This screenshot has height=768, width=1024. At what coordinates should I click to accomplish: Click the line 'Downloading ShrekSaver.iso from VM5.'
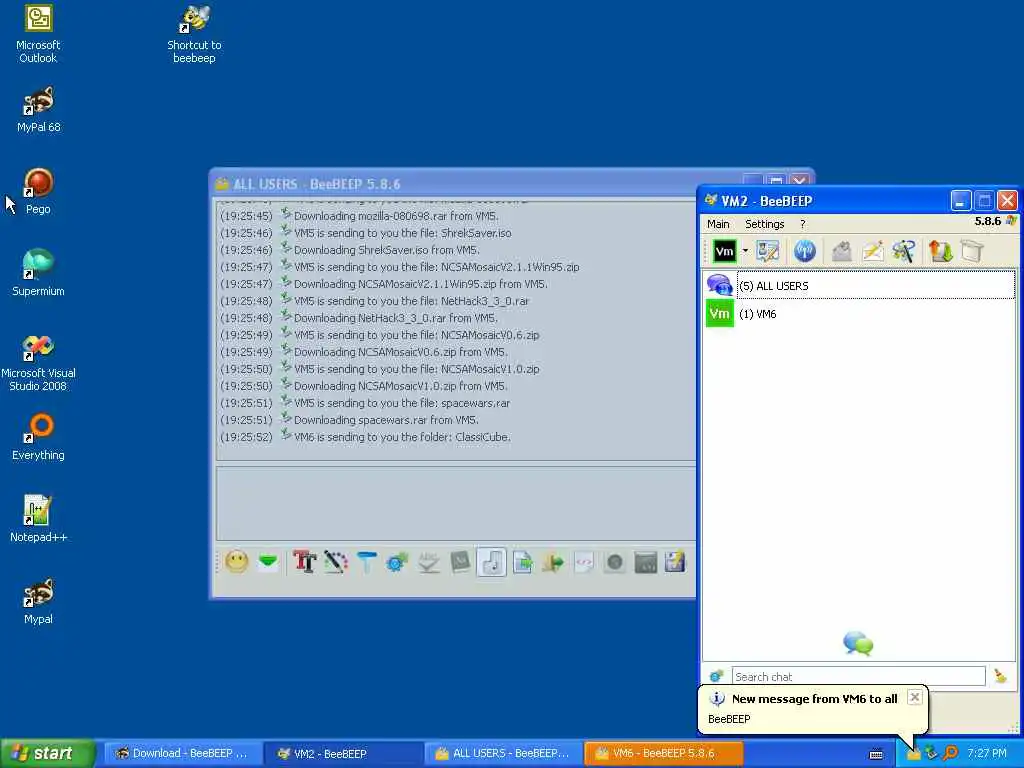point(387,250)
